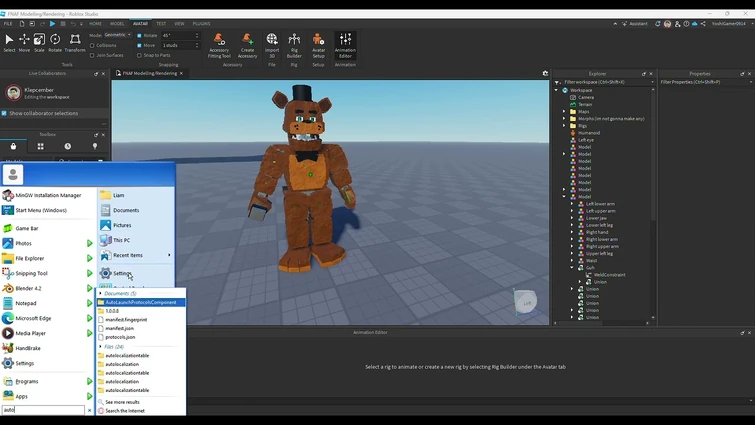755x425 pixels.
Task: Choose the Scale tool
Action: coord(39,42)
